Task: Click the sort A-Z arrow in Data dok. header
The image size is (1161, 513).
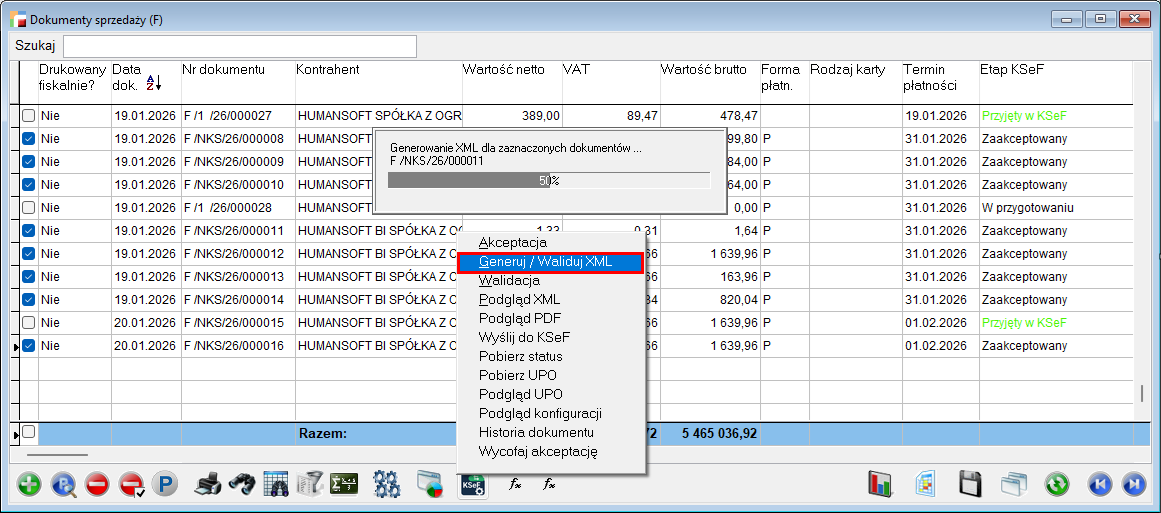Action: [153, 83]
